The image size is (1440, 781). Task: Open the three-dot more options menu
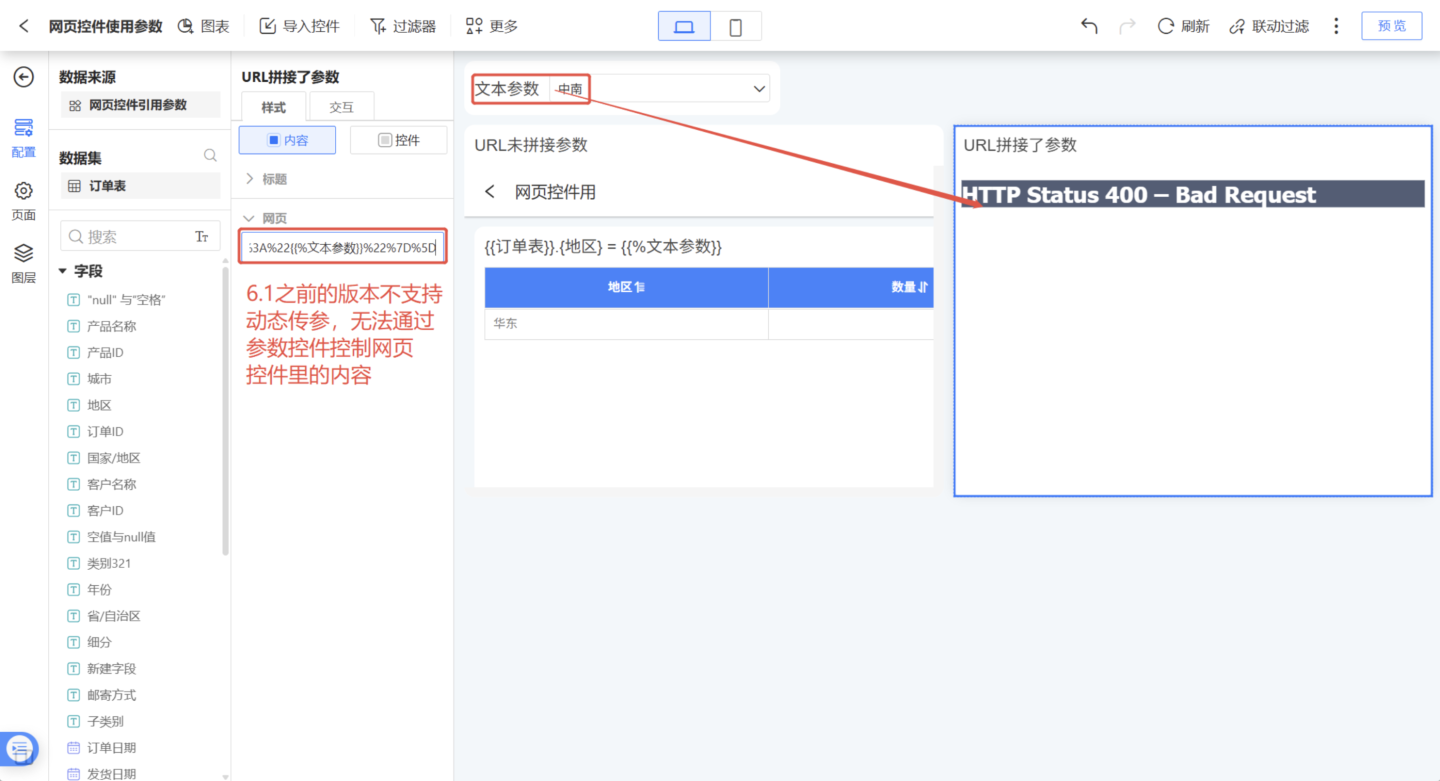(x=1336, y=26)
